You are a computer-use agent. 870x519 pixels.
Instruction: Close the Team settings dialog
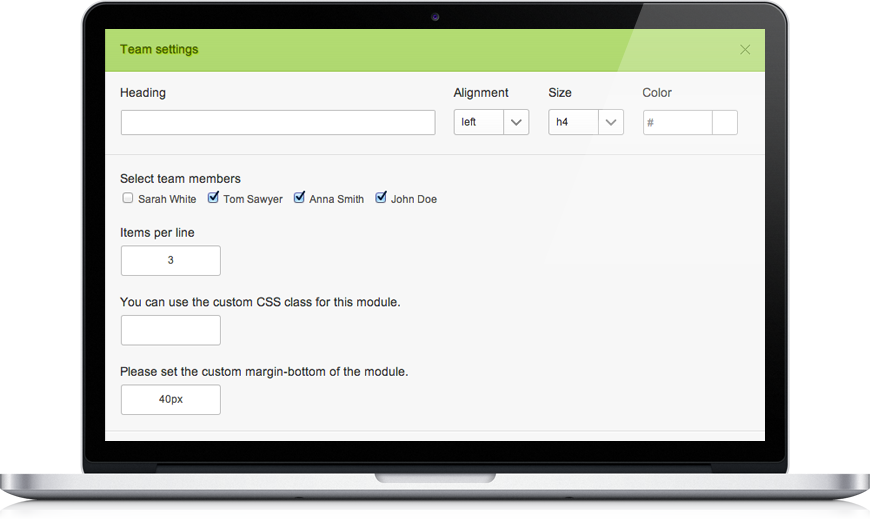click(745, 50)
